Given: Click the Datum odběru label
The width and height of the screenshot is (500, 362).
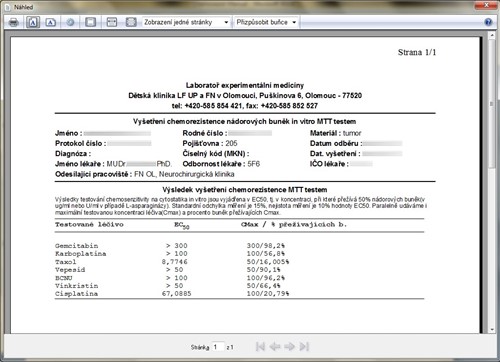Looking at the screenshot, I should 336,144.
